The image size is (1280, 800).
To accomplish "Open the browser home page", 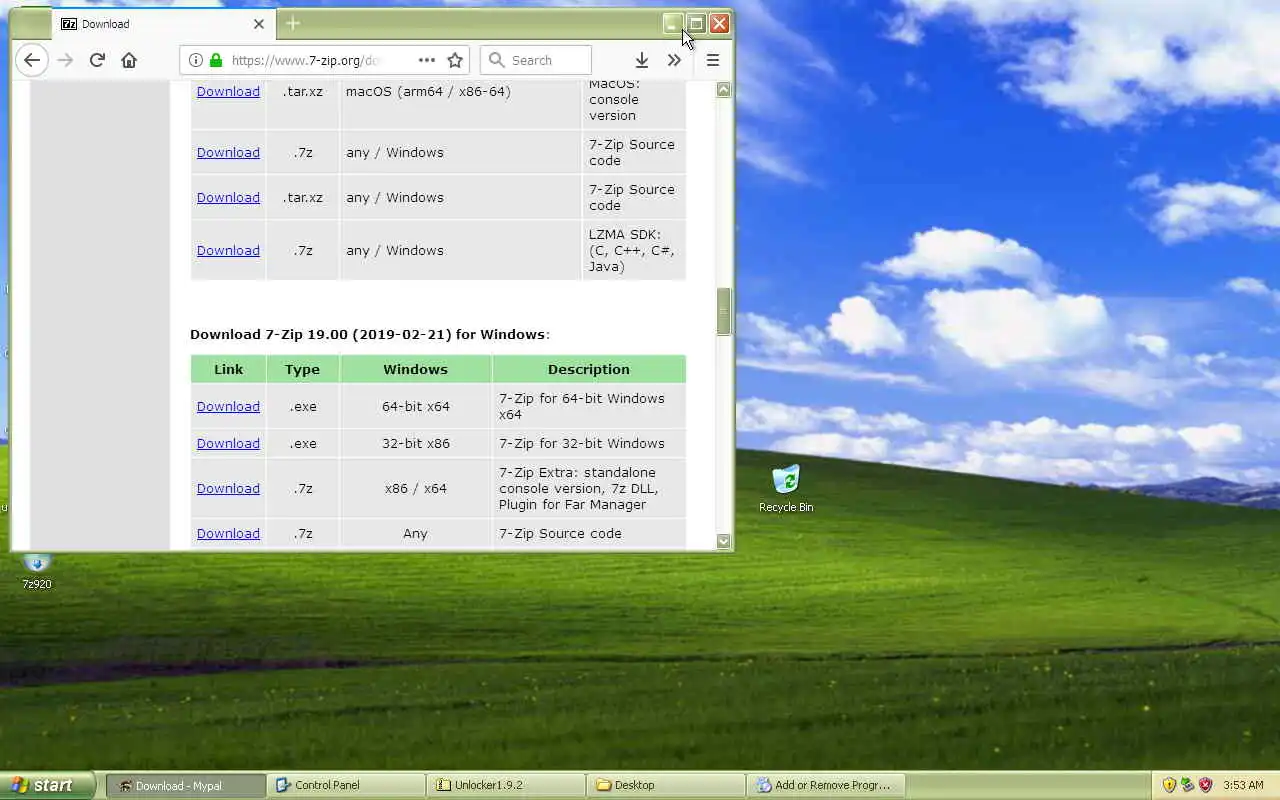I will (x=129, y=60).
